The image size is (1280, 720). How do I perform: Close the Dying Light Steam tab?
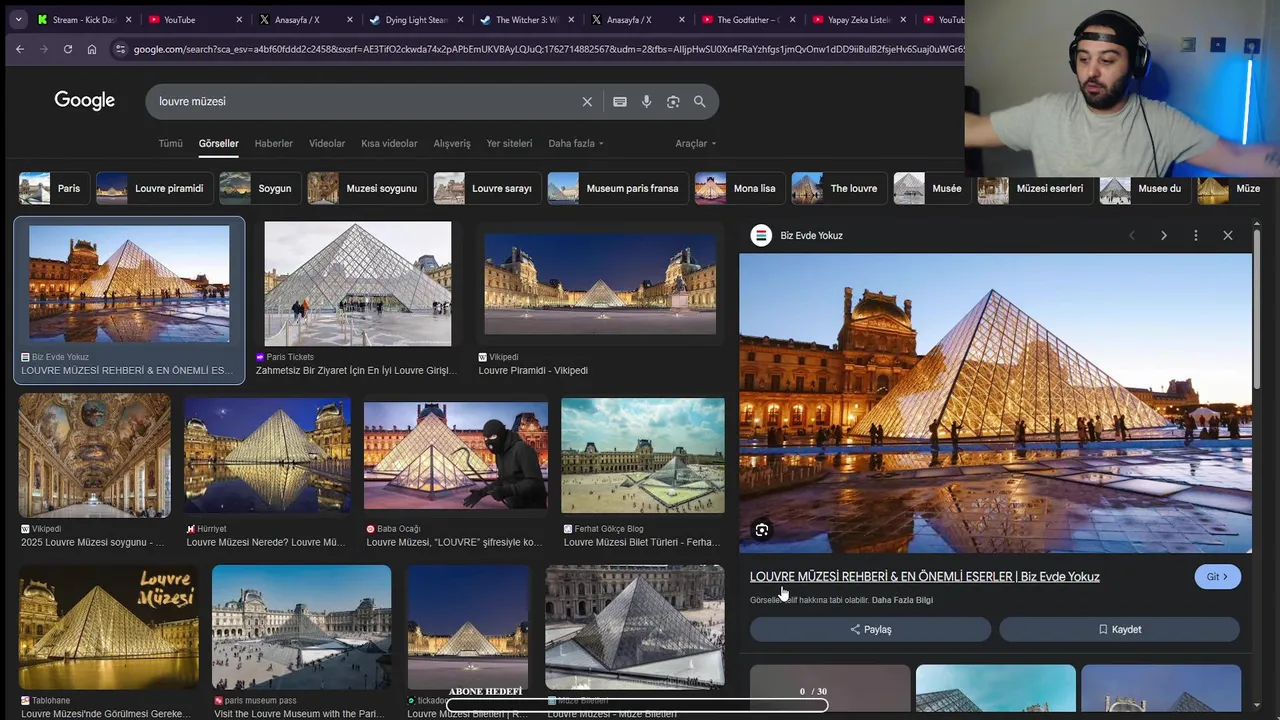460,19
